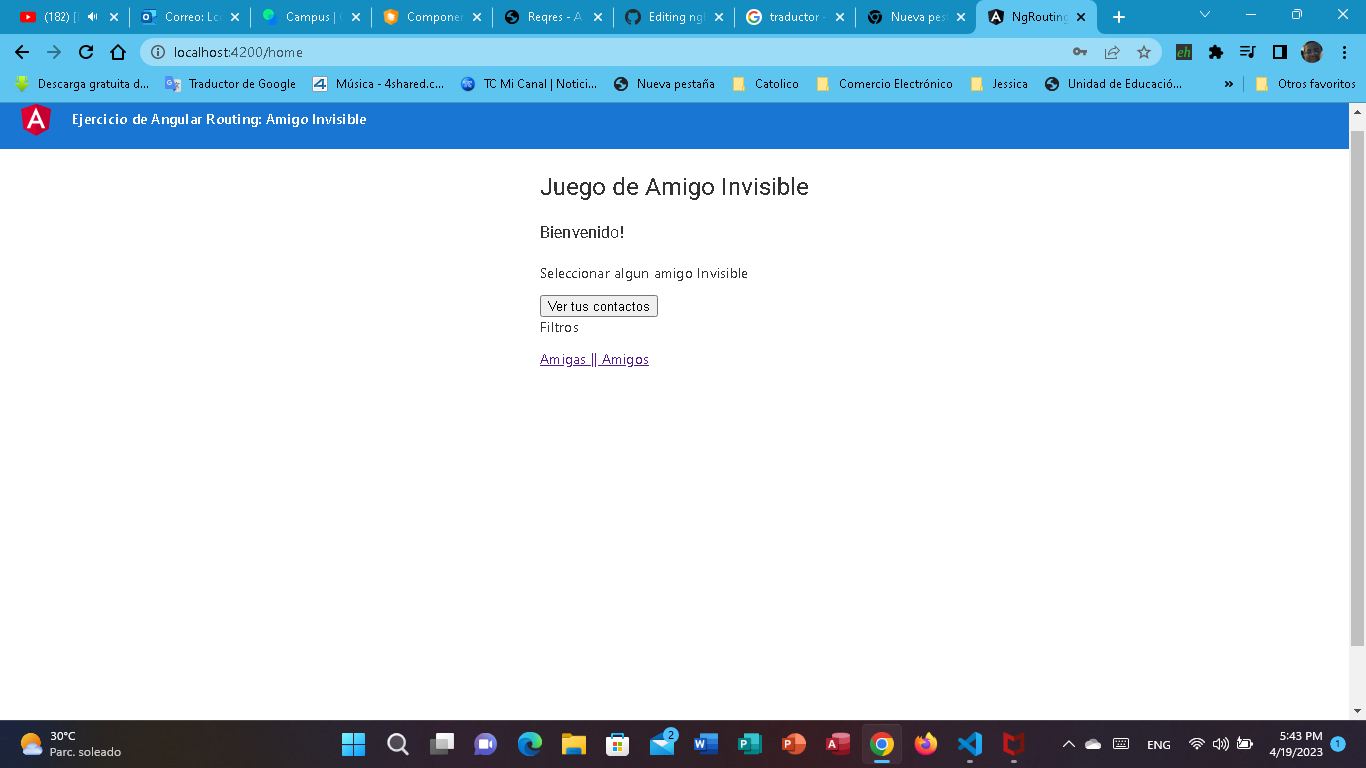Screen dimensions: 1366x768
Task: Launch Firefox from the taskbar
Action: click(x=925, y=744)
